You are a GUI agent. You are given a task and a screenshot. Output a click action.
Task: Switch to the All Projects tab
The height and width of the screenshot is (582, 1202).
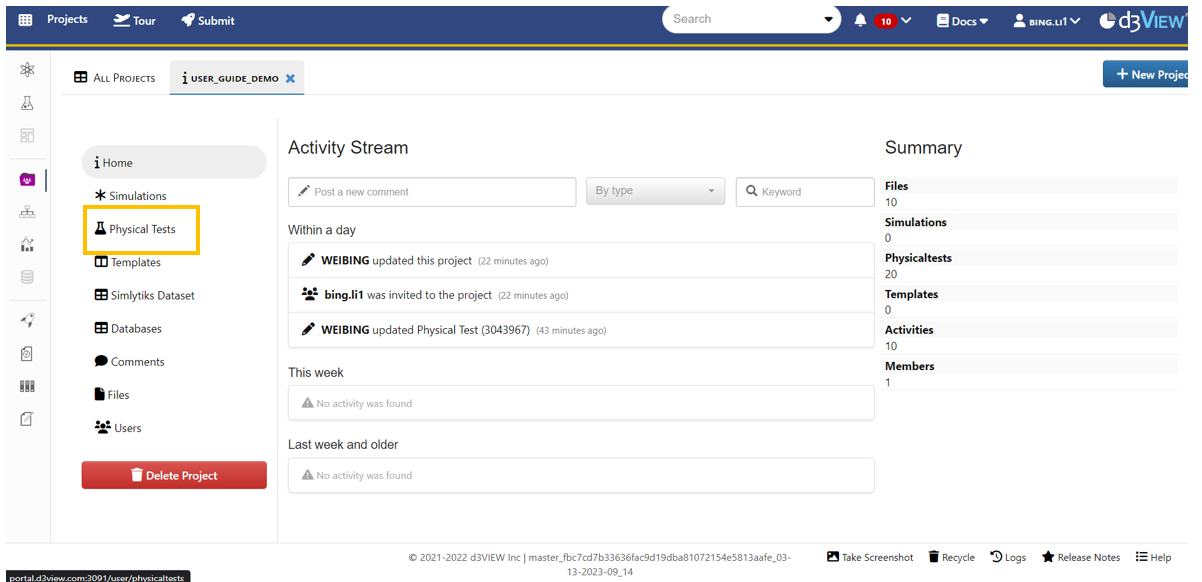[115, 78]
